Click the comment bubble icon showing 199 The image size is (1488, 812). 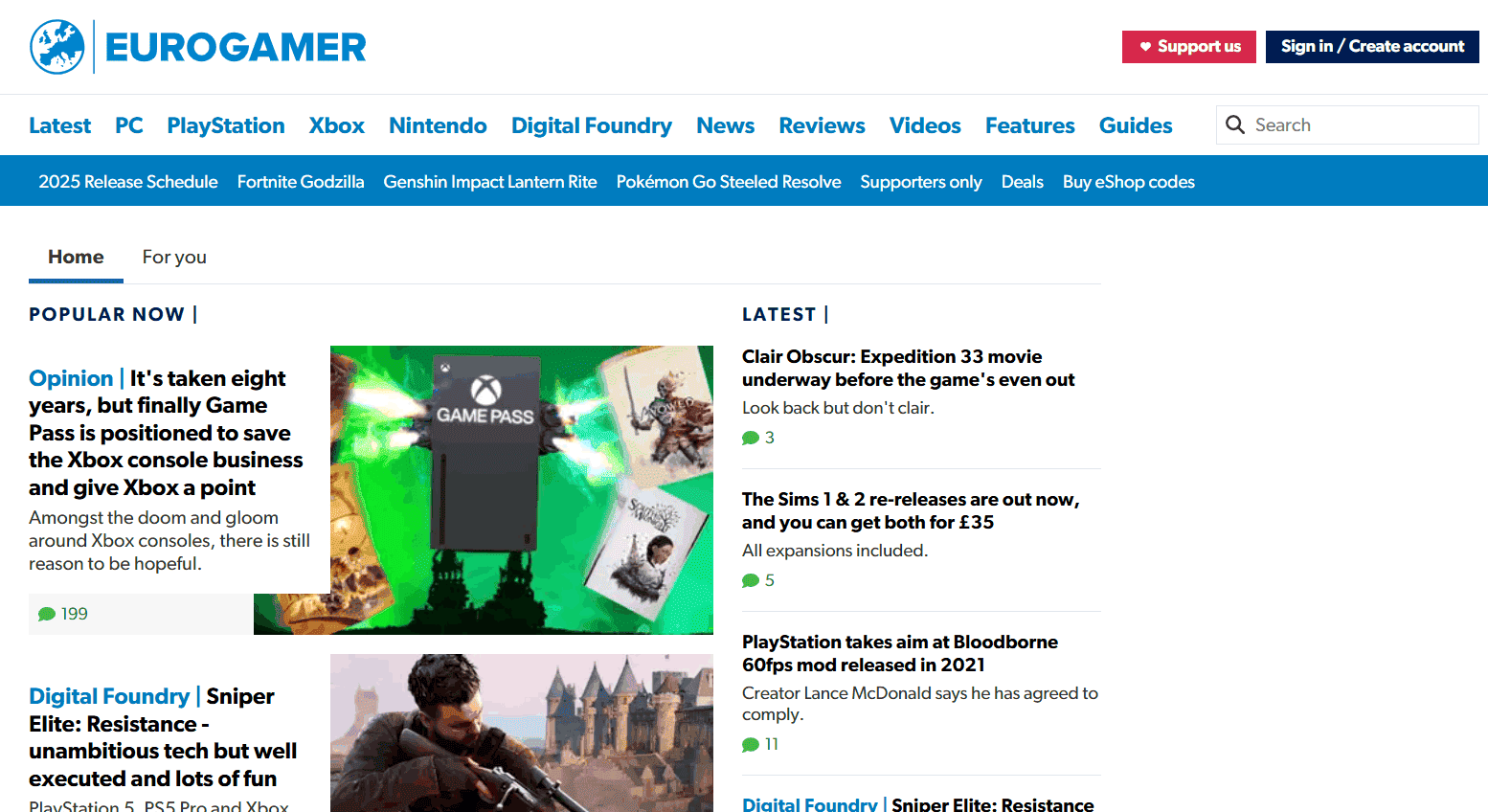pos(47,615)
